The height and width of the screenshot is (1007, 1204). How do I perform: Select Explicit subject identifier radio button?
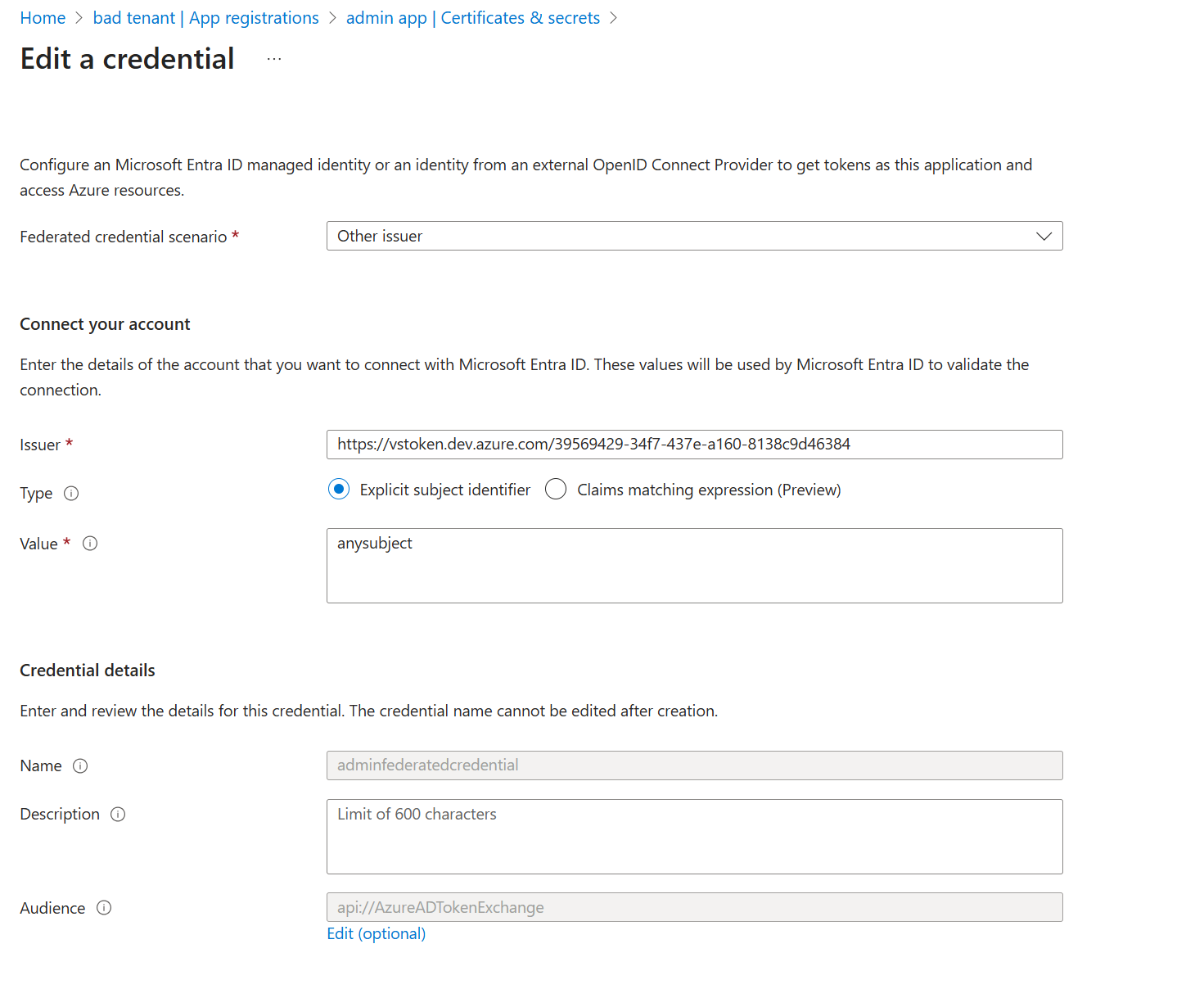[339, 490]
